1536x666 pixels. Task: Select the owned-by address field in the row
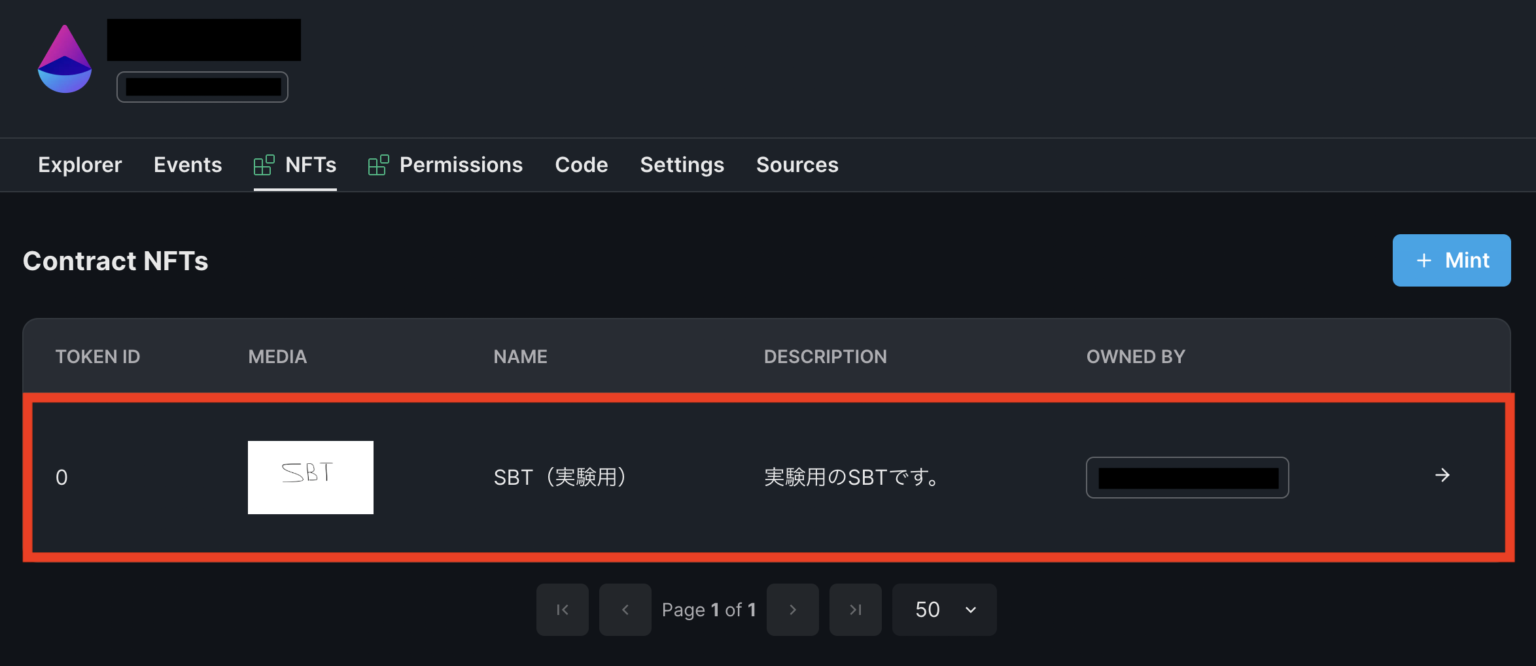pos(1187,477)
